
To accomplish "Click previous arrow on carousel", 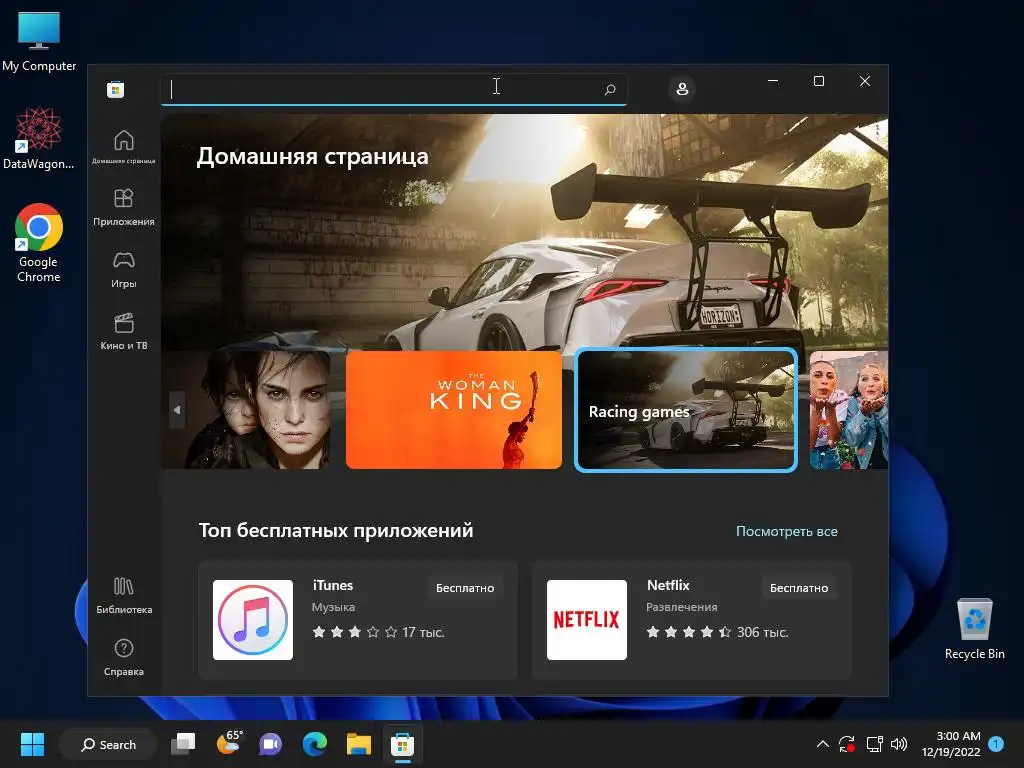I will (x=177, y=410).
